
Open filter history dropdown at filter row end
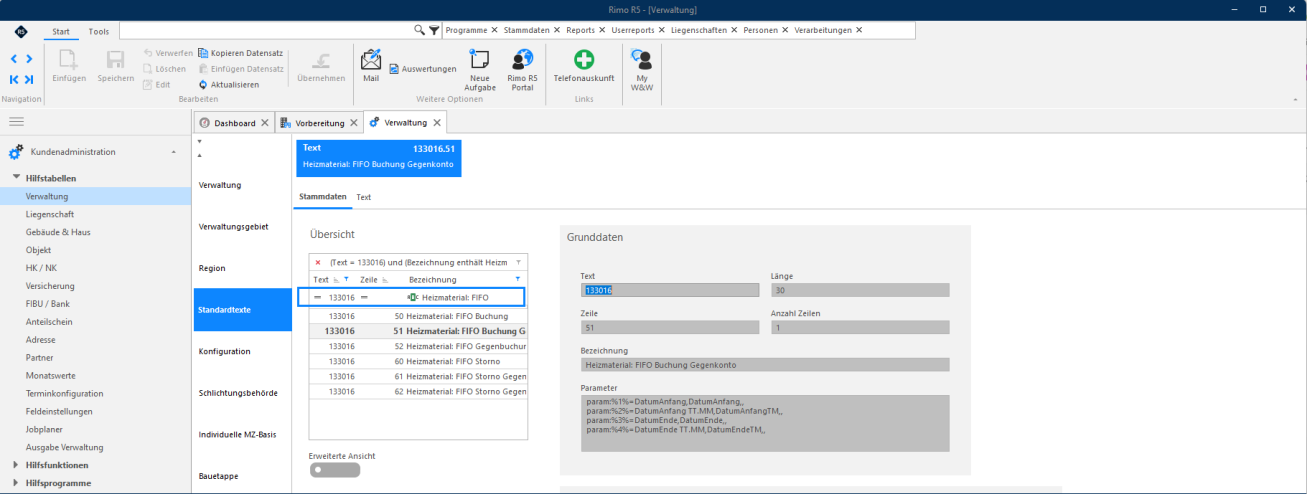pos(518,262)
